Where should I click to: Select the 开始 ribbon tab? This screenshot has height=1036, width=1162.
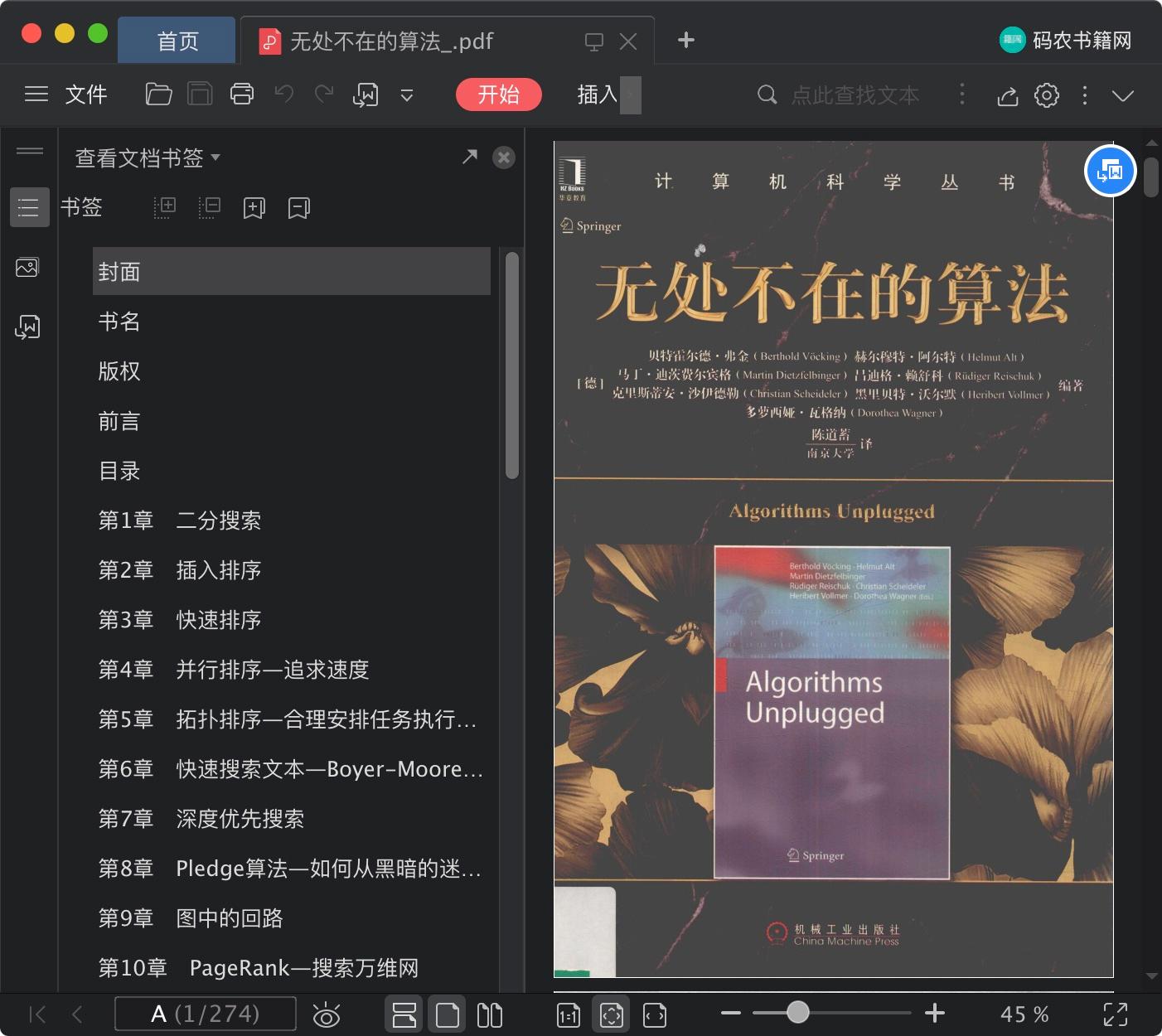click(x=499, y=94)
